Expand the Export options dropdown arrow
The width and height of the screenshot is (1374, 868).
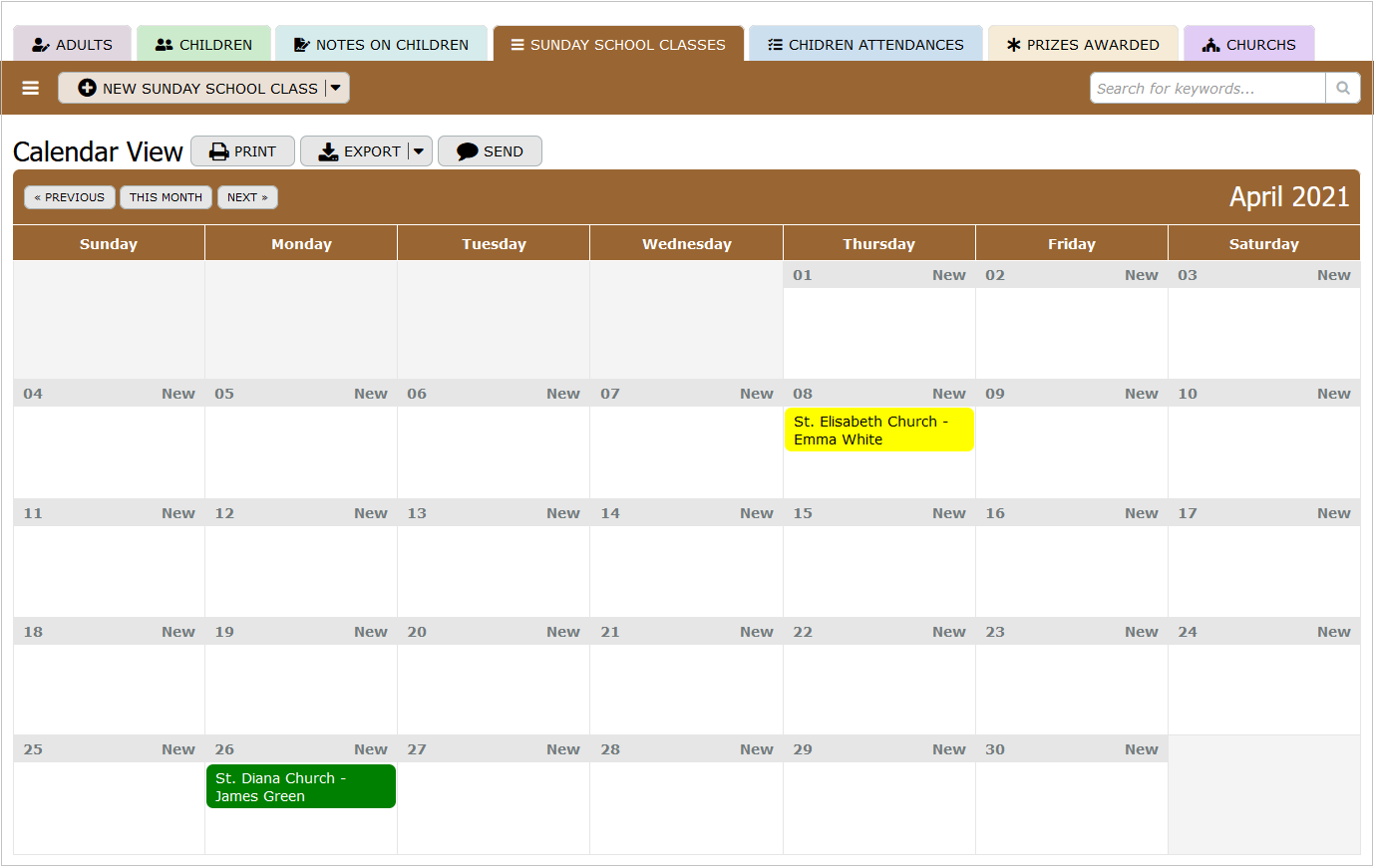click(x=419, y=151)
